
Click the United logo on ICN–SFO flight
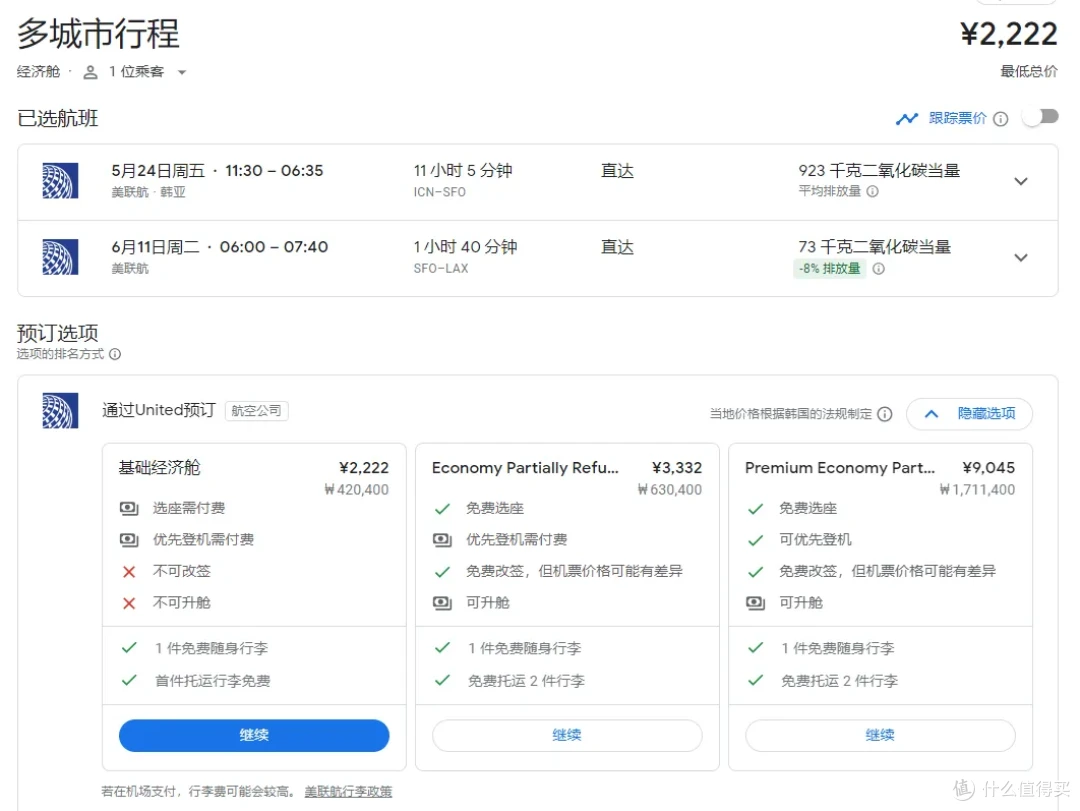tap(60, 181)
